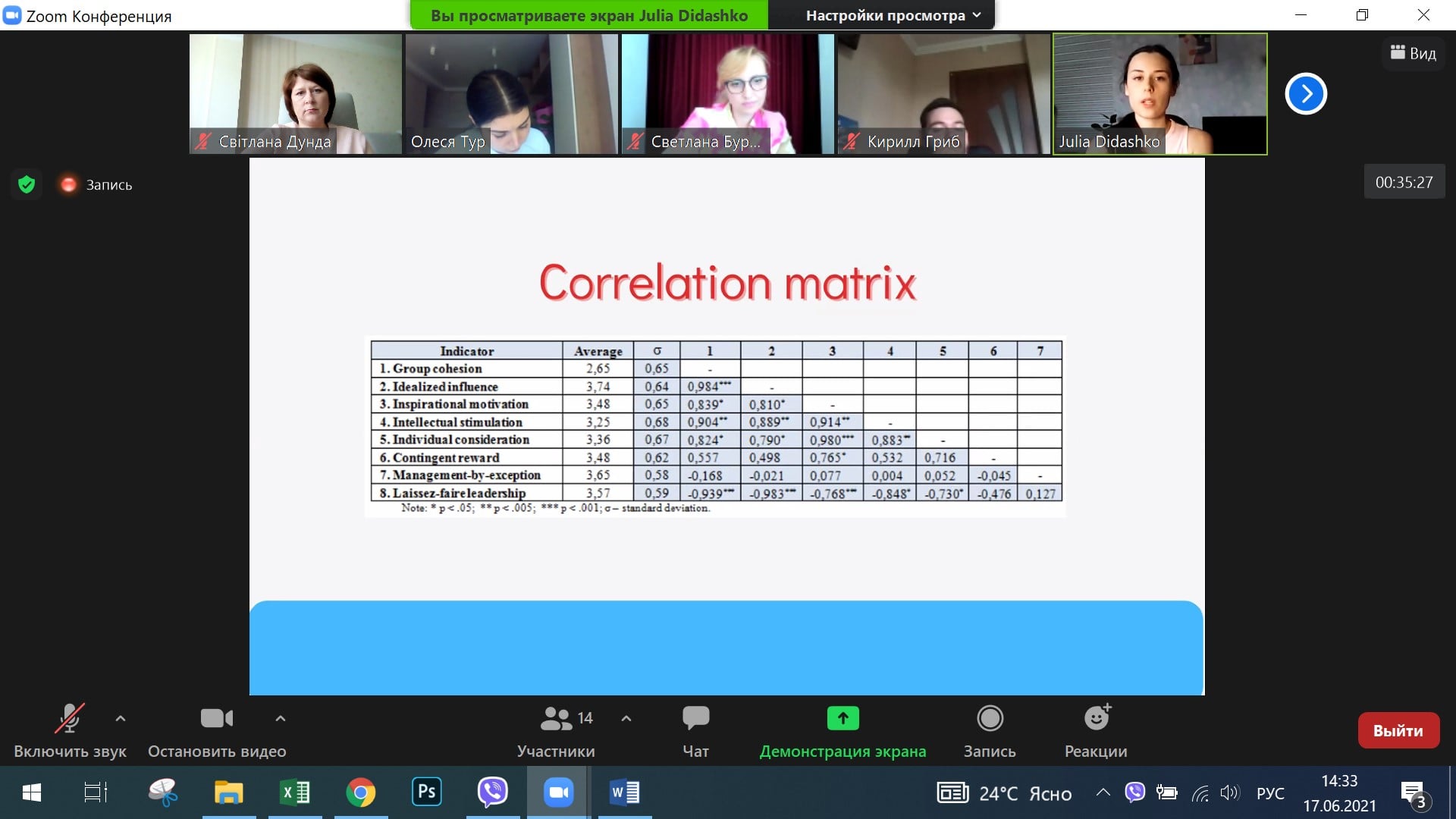Click the Record circle icon
The image size is (1456, 819).
tap(990, 718)
